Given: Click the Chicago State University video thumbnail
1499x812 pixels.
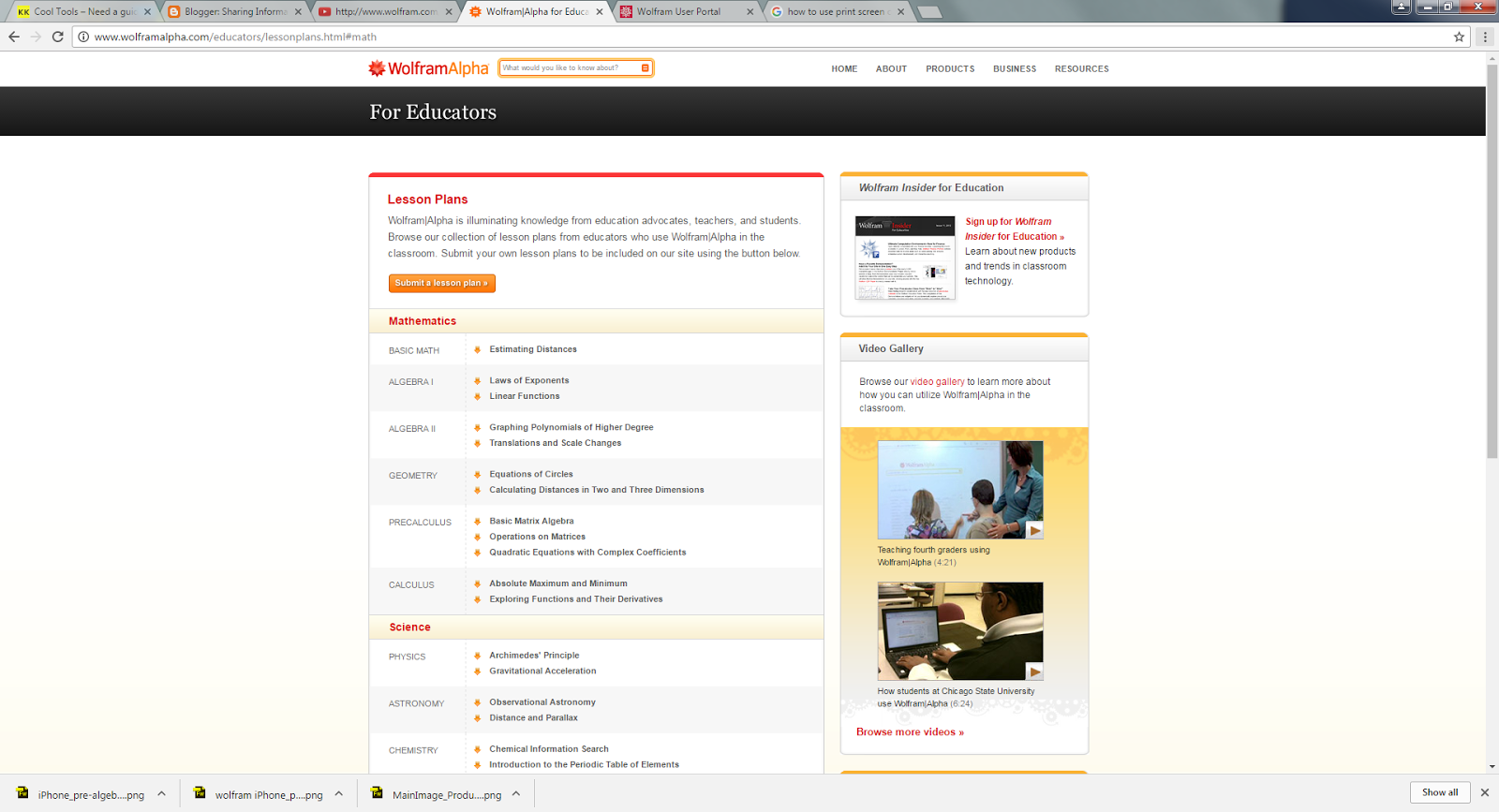Looking at the screenshot, I should (x=960, y=631).
